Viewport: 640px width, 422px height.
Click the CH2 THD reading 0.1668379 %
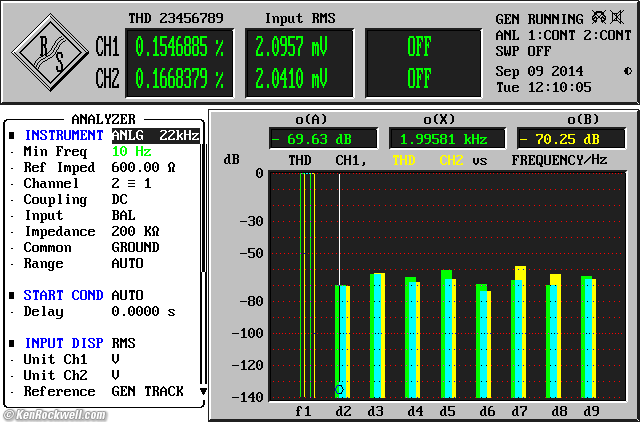179,78
